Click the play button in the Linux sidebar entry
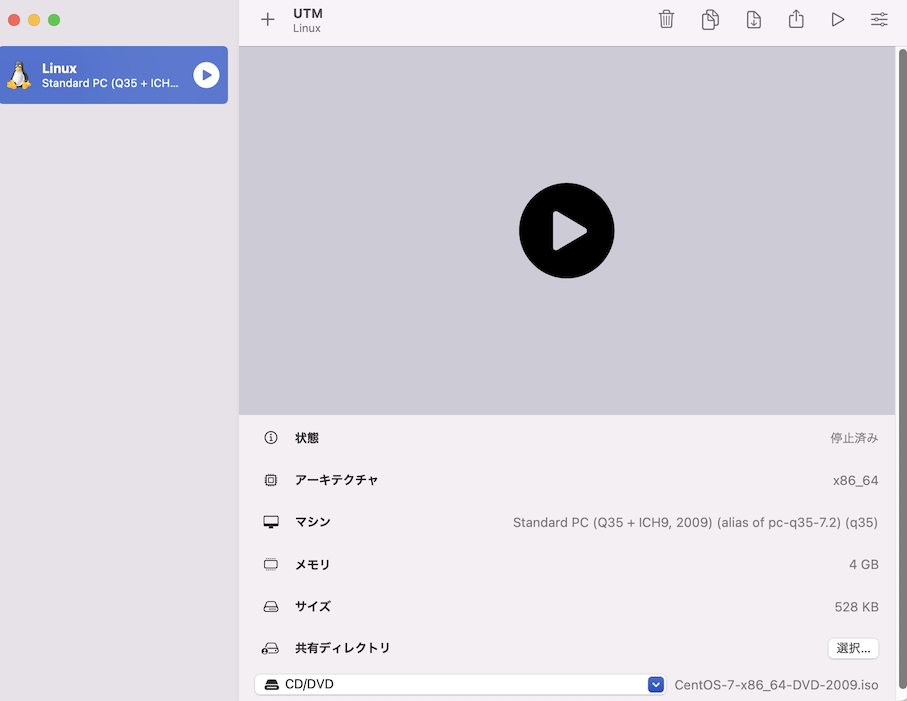This screenshot has height=701, width=907. point(207,75)
